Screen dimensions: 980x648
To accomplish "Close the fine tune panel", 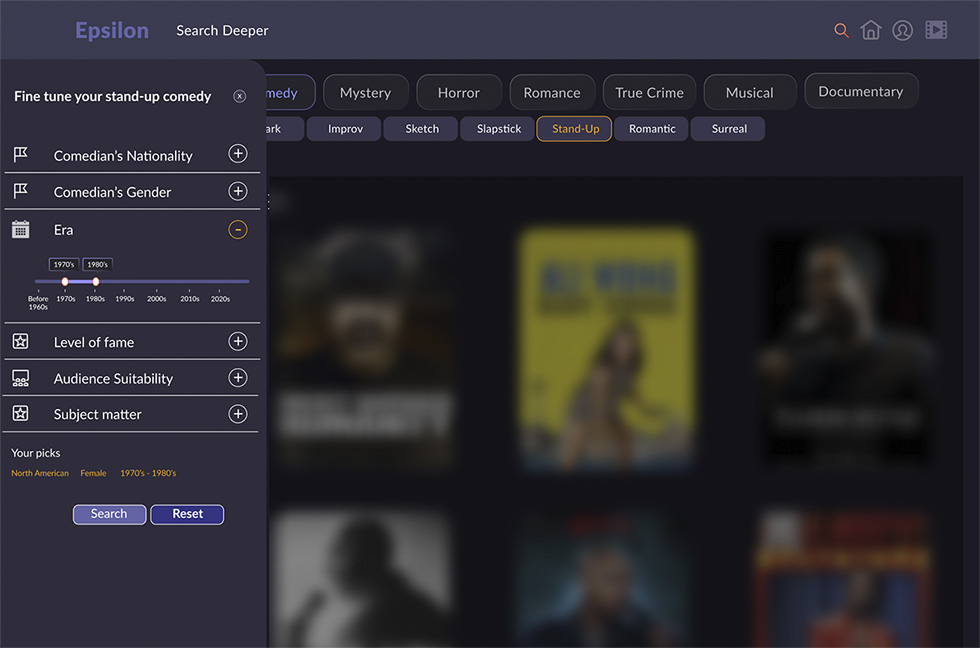I will point(239,97).
